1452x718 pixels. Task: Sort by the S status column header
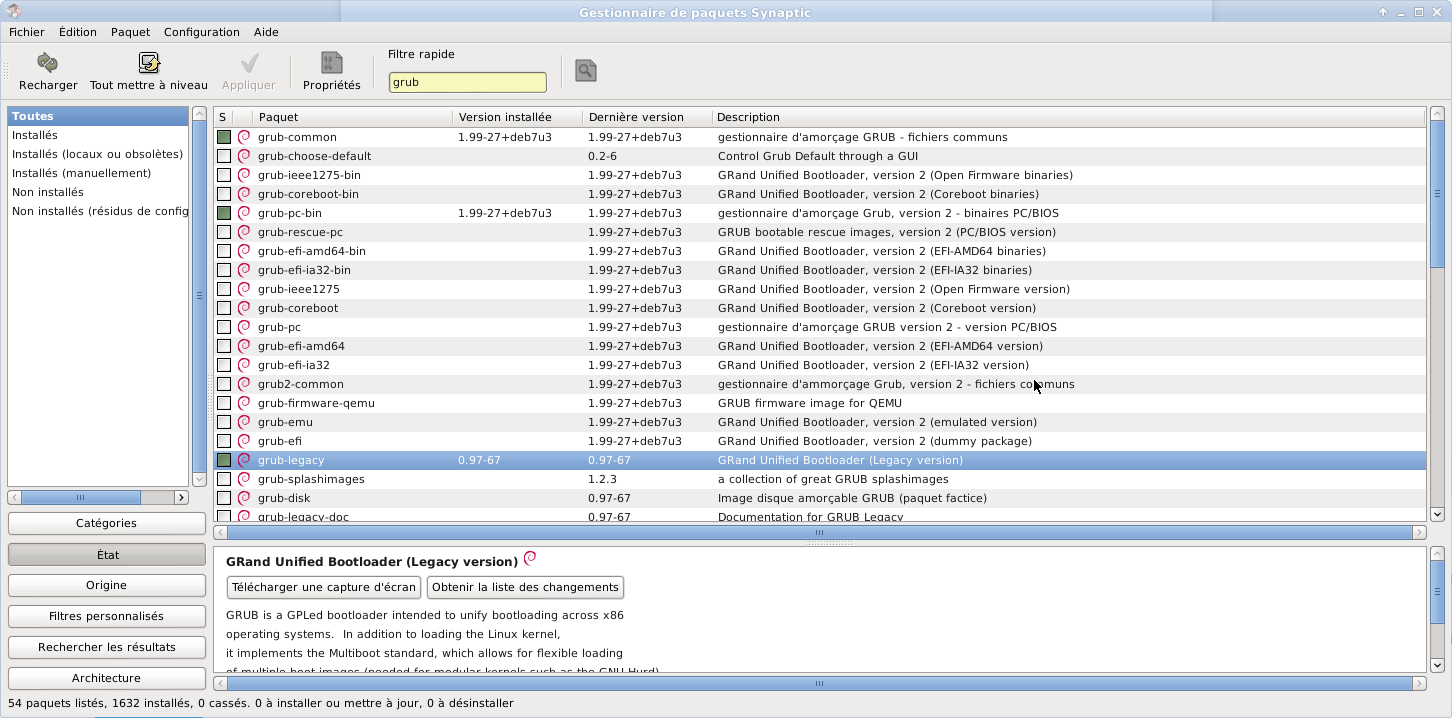tap(222, 117)
